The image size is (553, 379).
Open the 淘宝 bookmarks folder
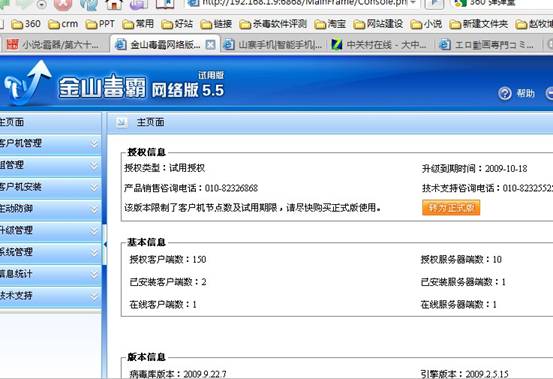point(330,24)
